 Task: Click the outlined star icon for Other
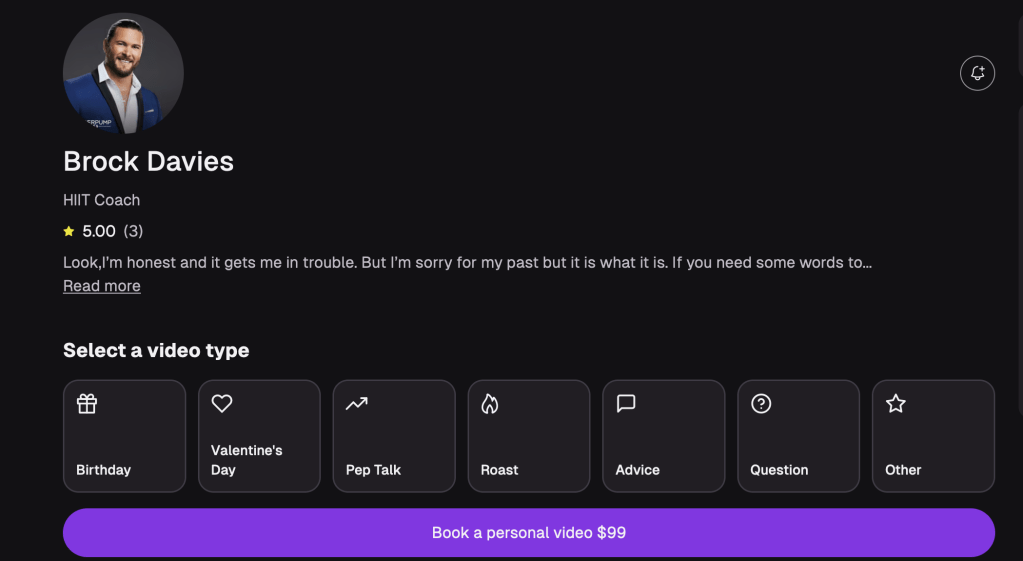(x=896, y=404)
